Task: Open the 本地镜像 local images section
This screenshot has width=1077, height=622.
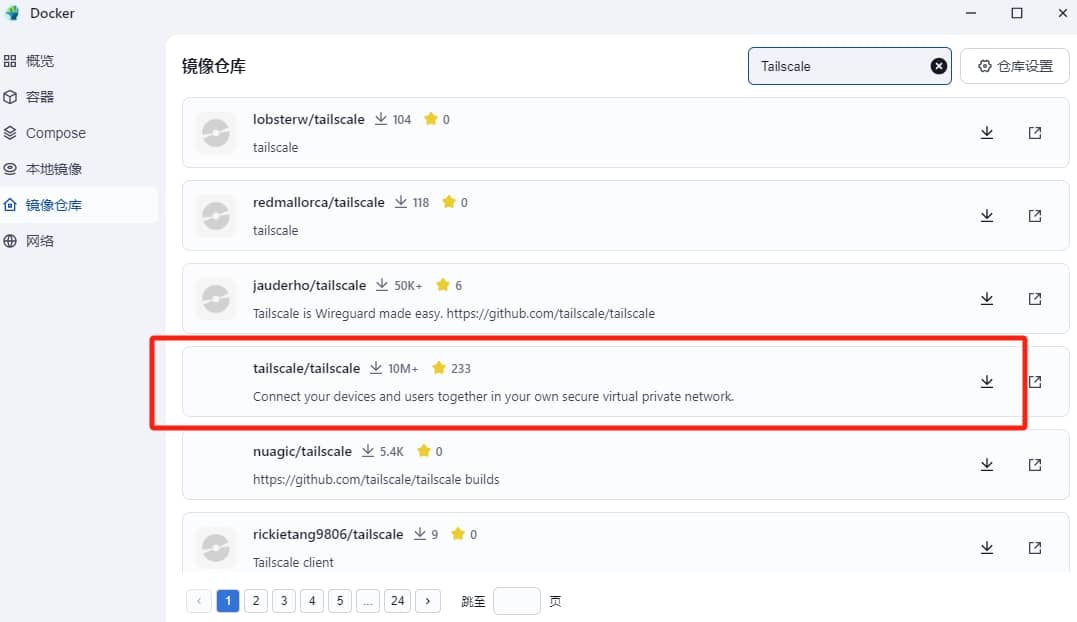Action: 78,169
